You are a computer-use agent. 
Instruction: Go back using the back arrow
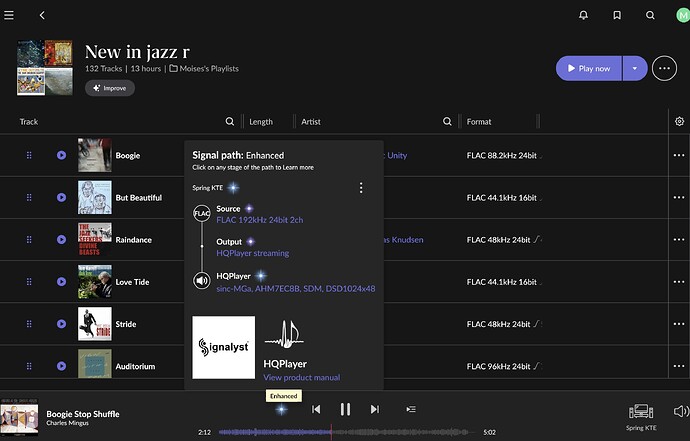tap(42, 15)
